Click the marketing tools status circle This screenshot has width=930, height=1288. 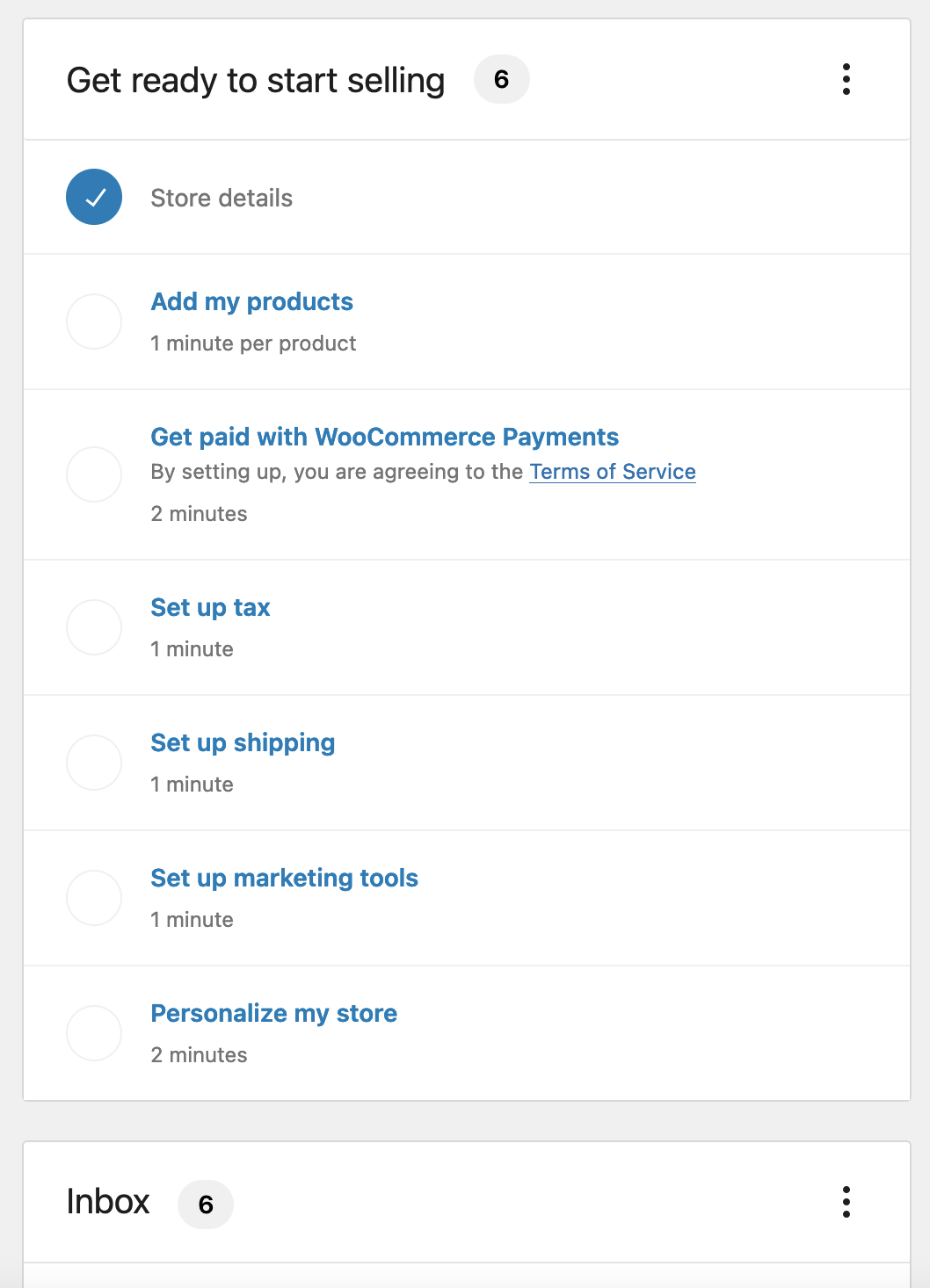click(94, 898)
